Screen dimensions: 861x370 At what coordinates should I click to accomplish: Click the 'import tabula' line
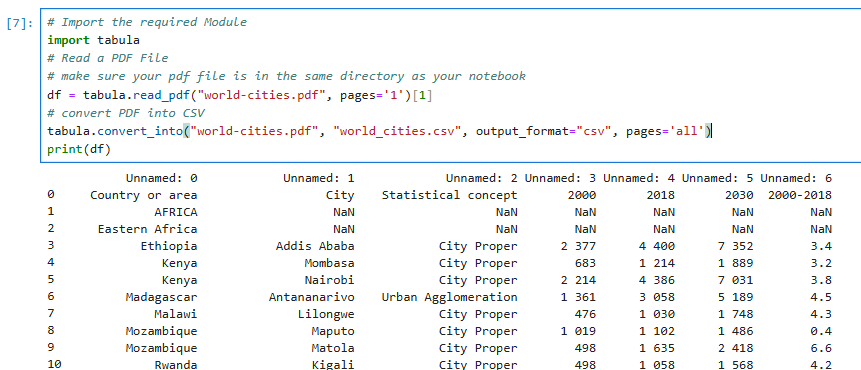[x=93, y=40]
